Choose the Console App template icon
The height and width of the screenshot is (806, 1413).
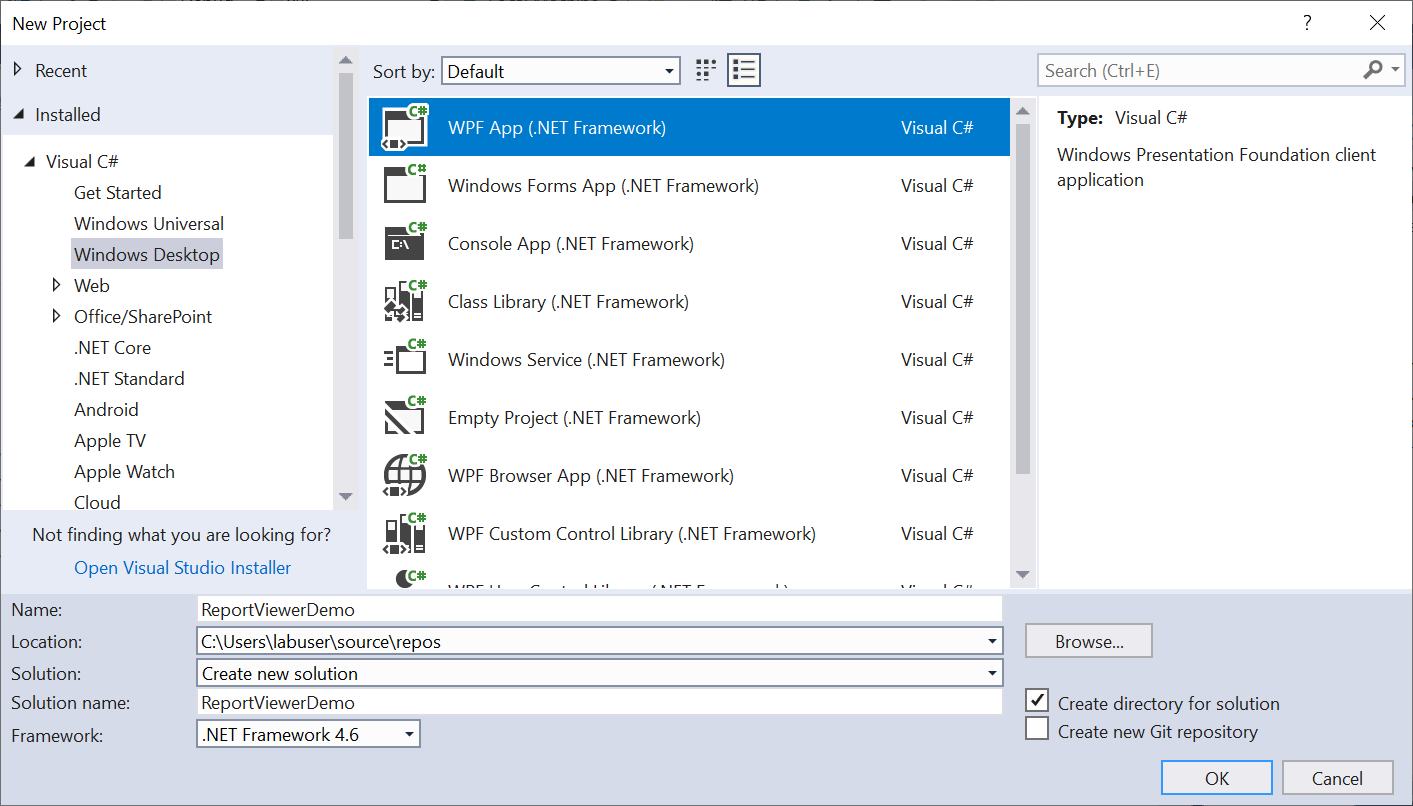[x=405, y=244]
